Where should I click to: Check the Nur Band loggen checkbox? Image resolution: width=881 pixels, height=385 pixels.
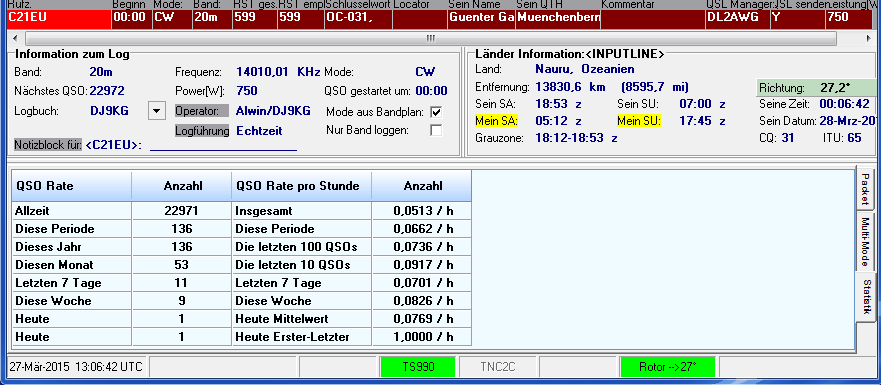[435, 130]
